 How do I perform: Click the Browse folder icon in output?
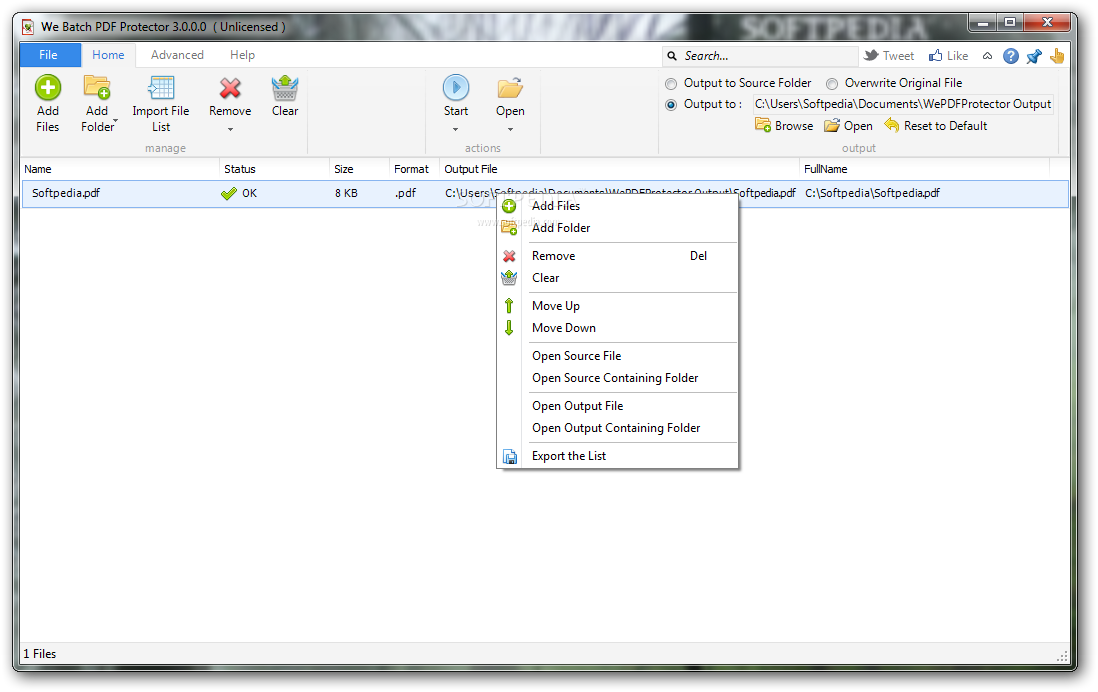tap(763, 125)
